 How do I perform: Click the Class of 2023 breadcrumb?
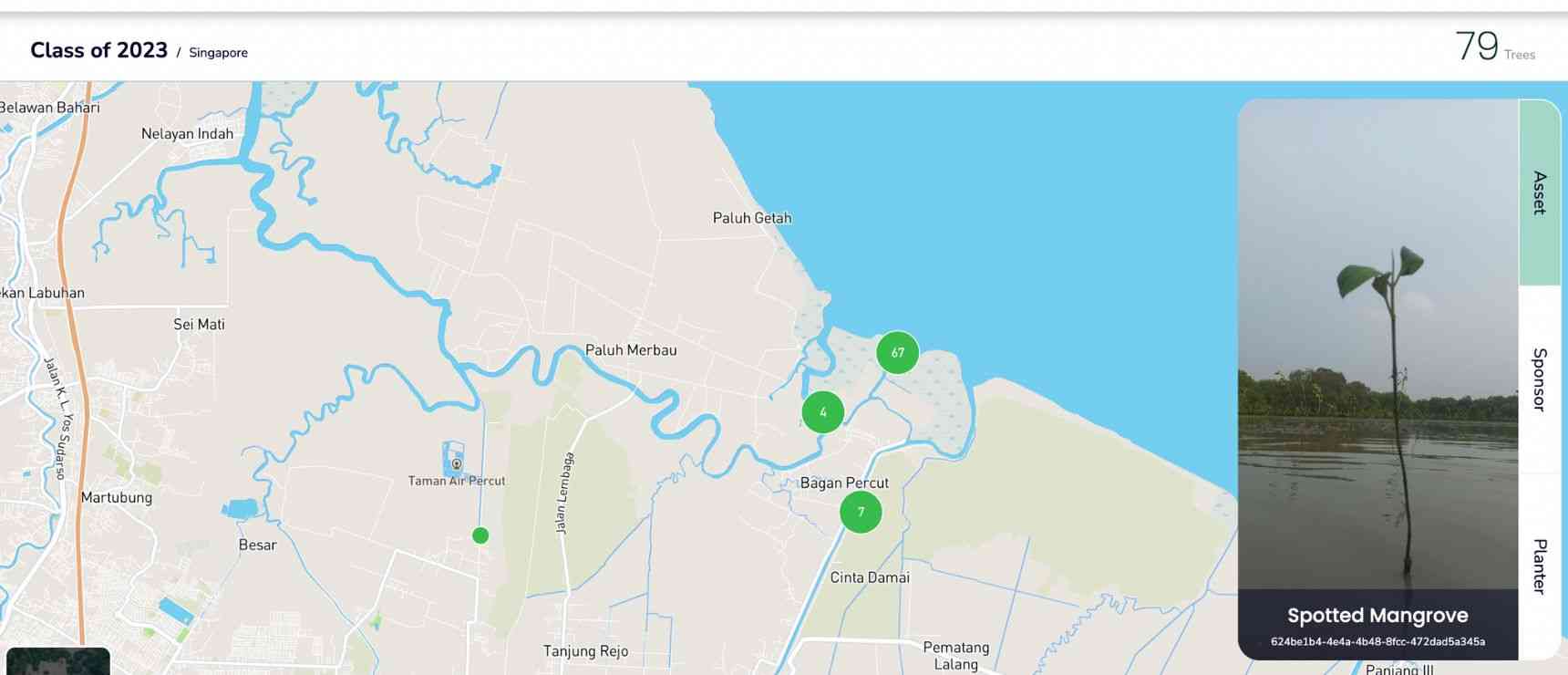click(x=98, y=51)
